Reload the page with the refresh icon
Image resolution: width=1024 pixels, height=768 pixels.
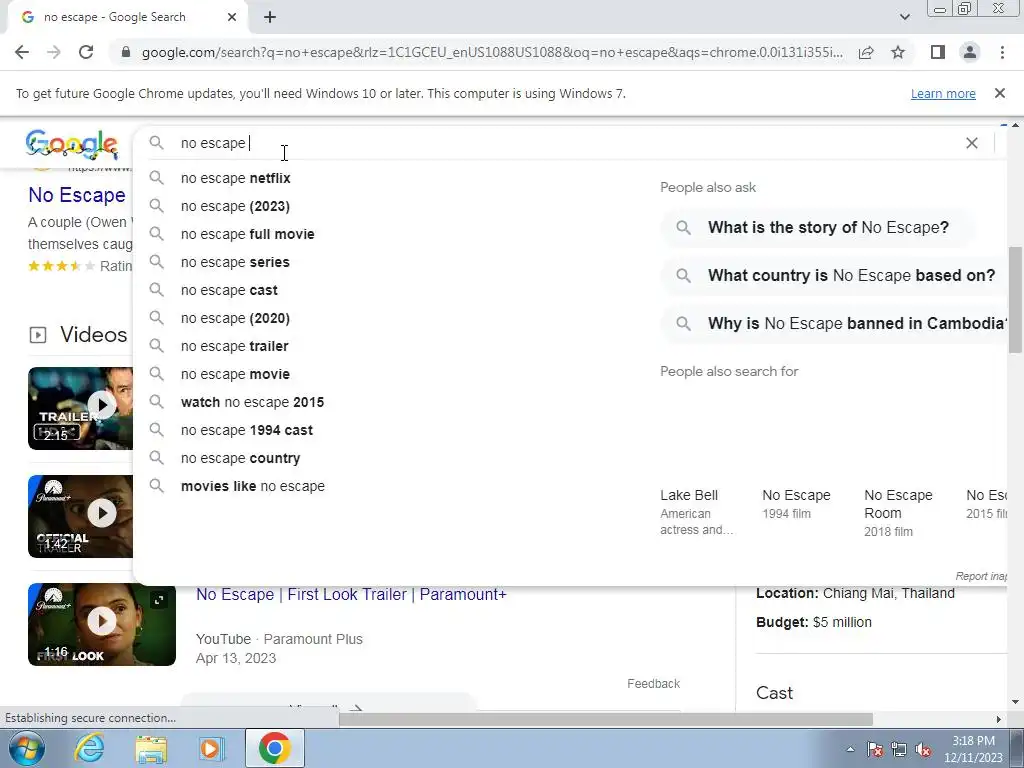86,52
